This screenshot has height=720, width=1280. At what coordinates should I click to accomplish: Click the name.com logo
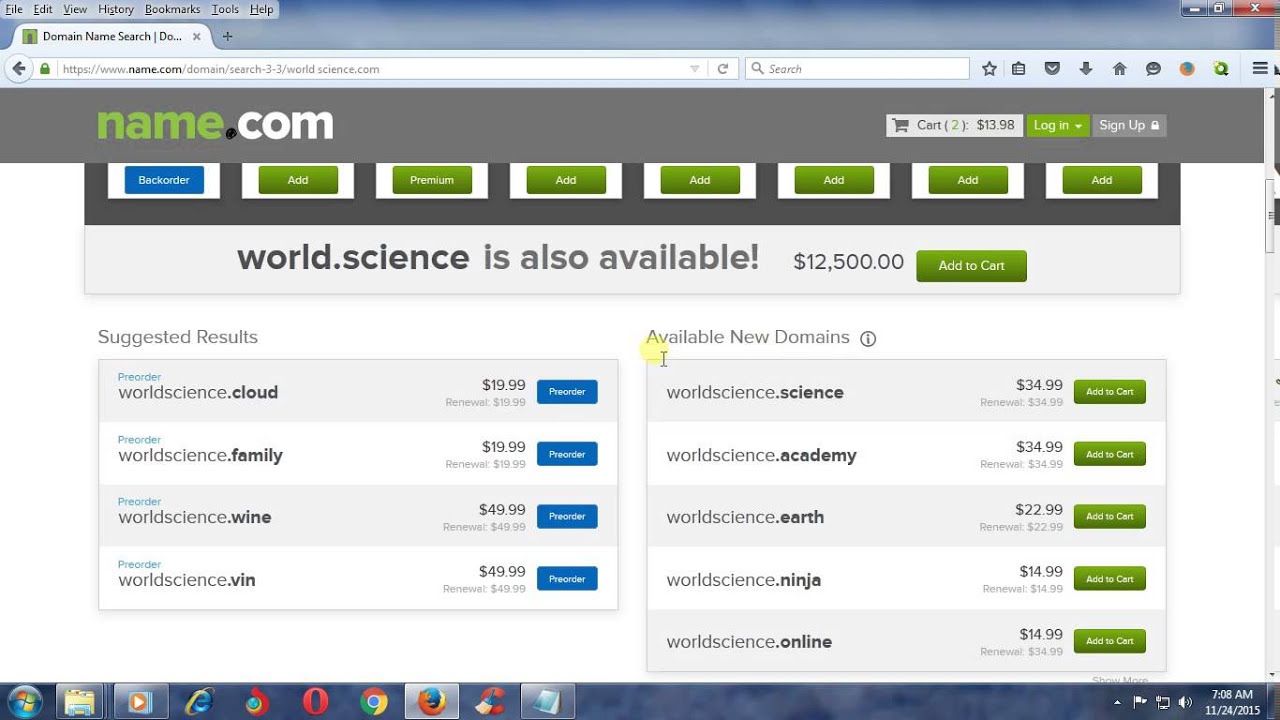pos(215,125)
